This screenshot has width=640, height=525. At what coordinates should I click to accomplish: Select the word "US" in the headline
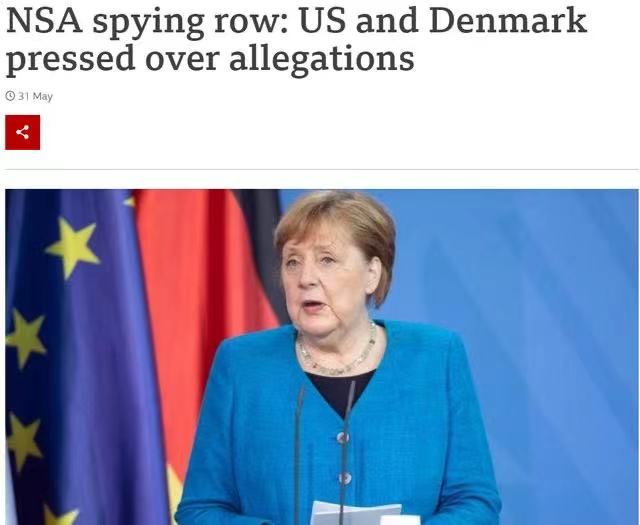322,20
